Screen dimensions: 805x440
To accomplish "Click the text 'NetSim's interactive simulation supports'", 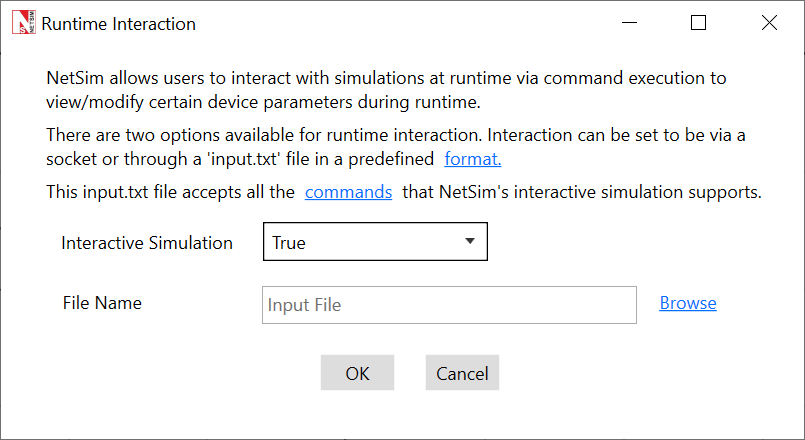I will 582,192.
